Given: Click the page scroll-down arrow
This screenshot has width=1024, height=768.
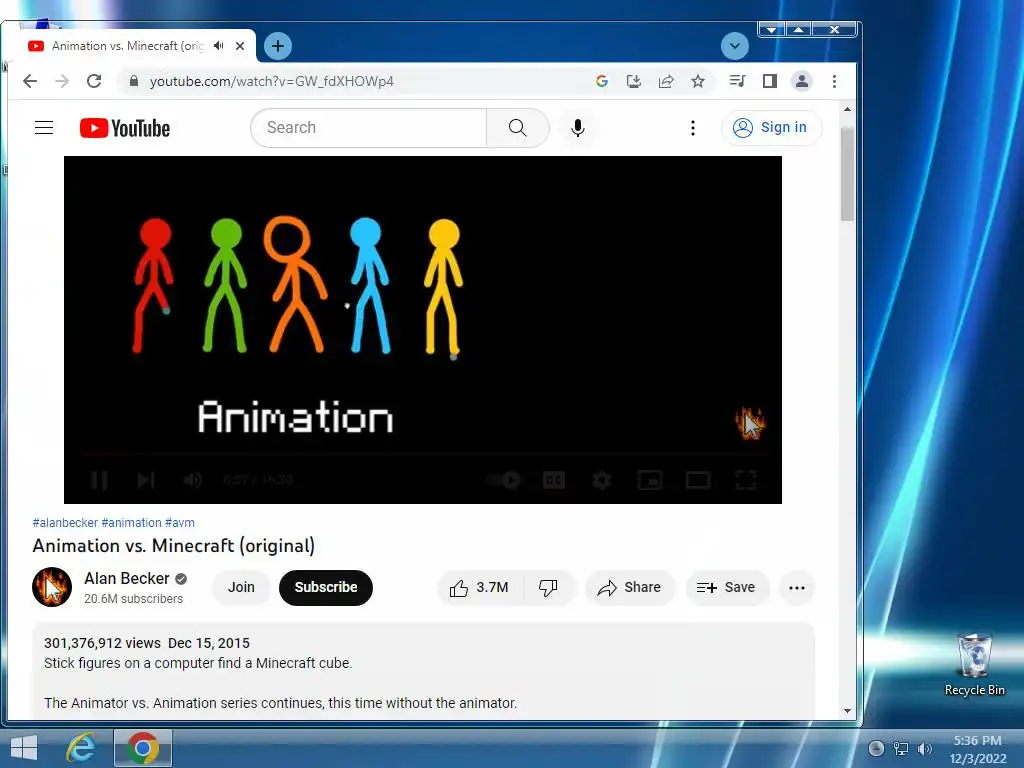Looking at the screenshot, I should pos(847,711).
